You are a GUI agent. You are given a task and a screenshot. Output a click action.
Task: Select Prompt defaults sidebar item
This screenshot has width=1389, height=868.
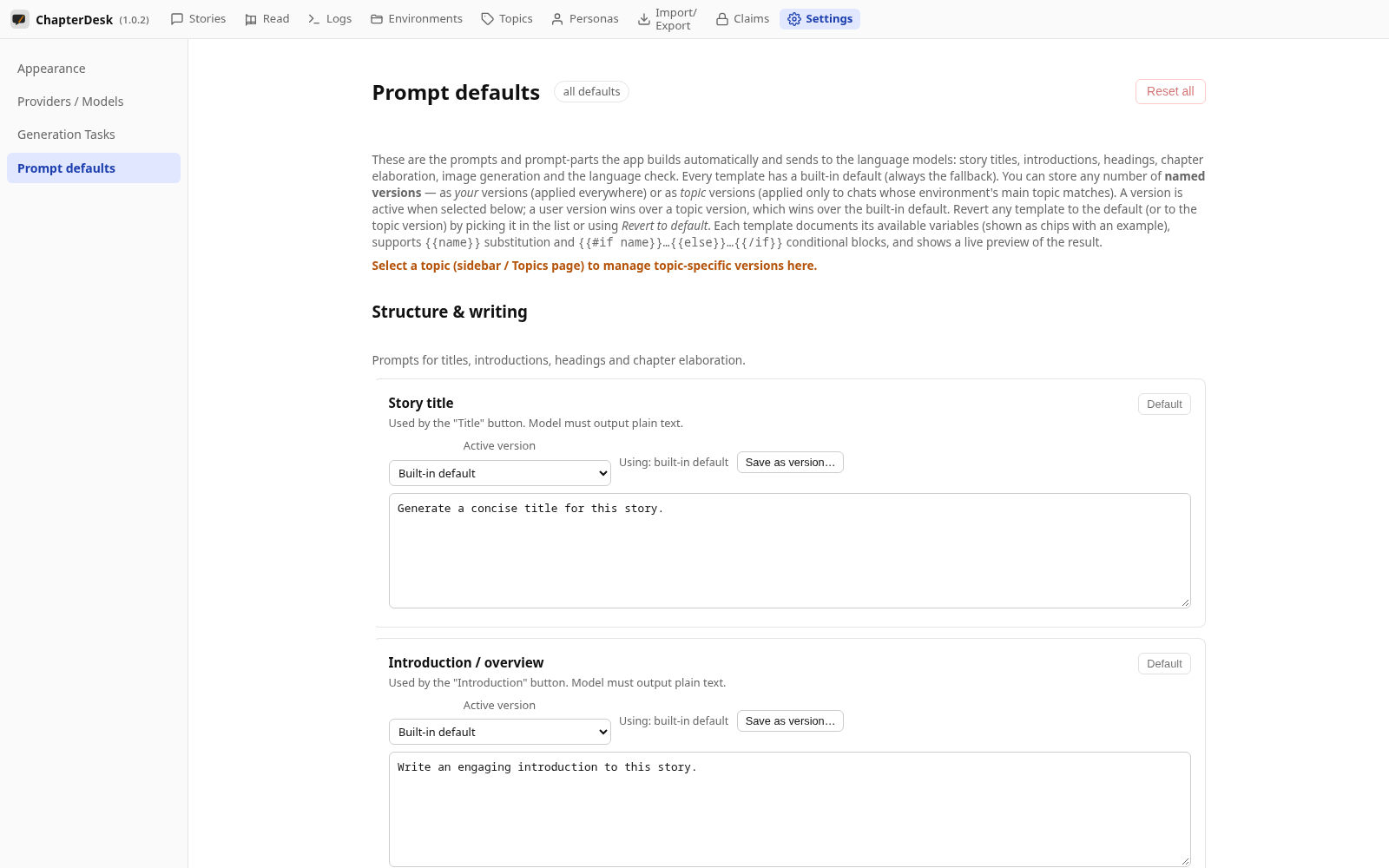tap(94, 168)
